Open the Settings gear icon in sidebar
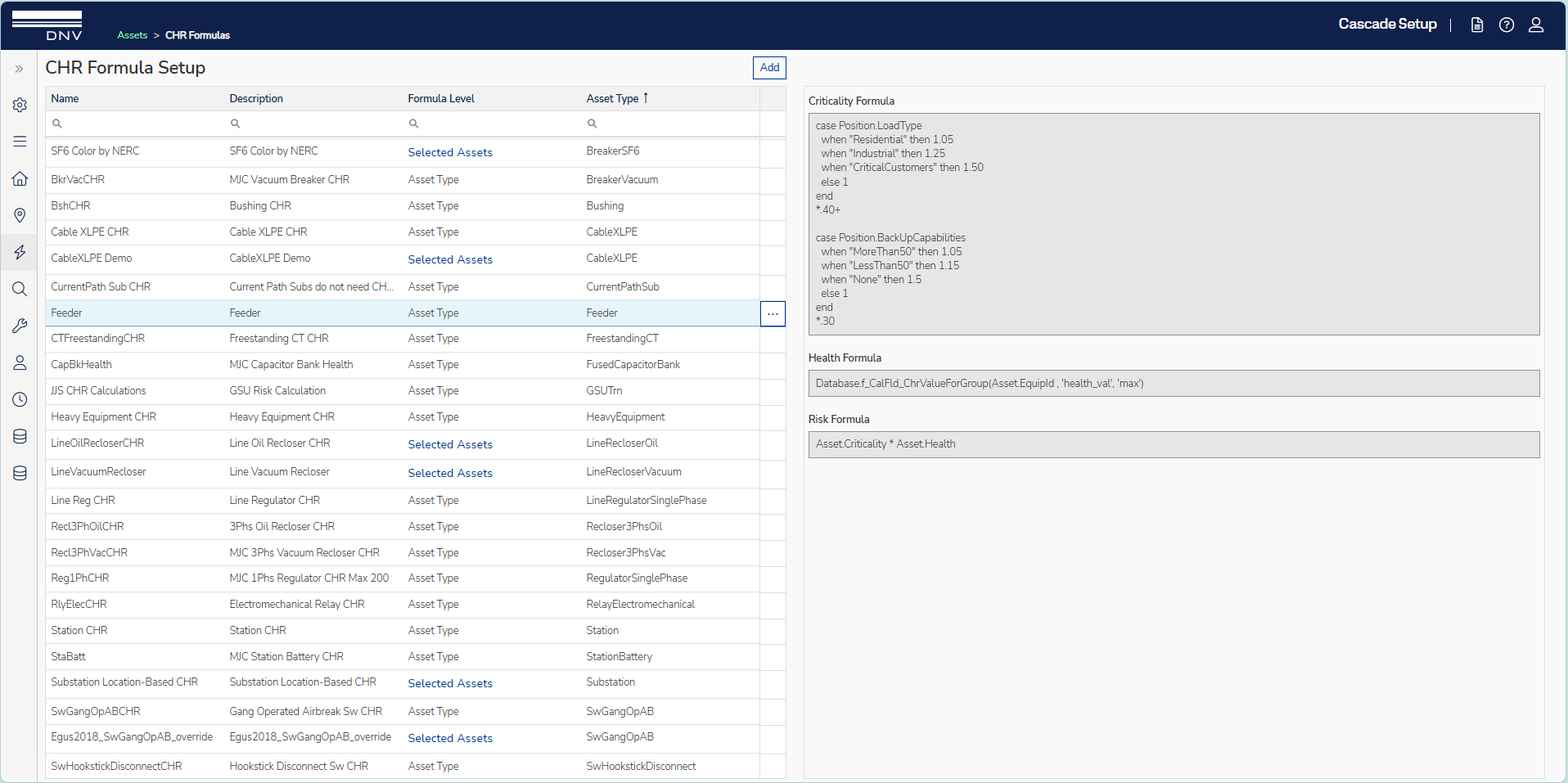This screenshot has width=1568, height=783. pyautogui.click(x=20, y=105)
